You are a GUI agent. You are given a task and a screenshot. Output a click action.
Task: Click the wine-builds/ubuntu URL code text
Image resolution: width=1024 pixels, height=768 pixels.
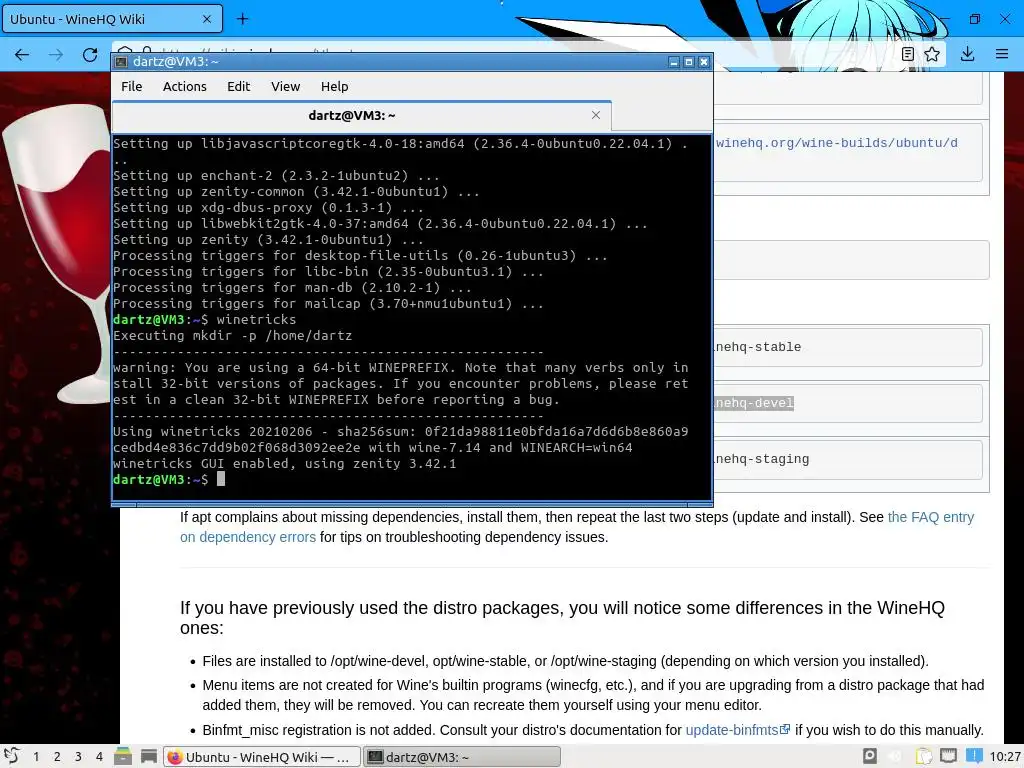(837, 143)
